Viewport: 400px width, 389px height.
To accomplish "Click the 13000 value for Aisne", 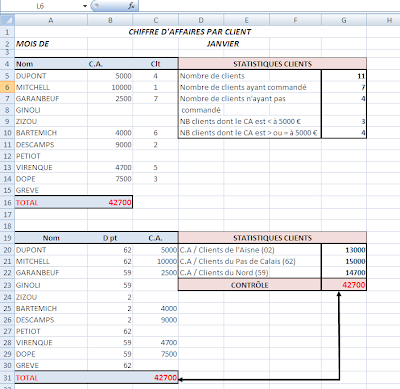I will click(355, 250).
